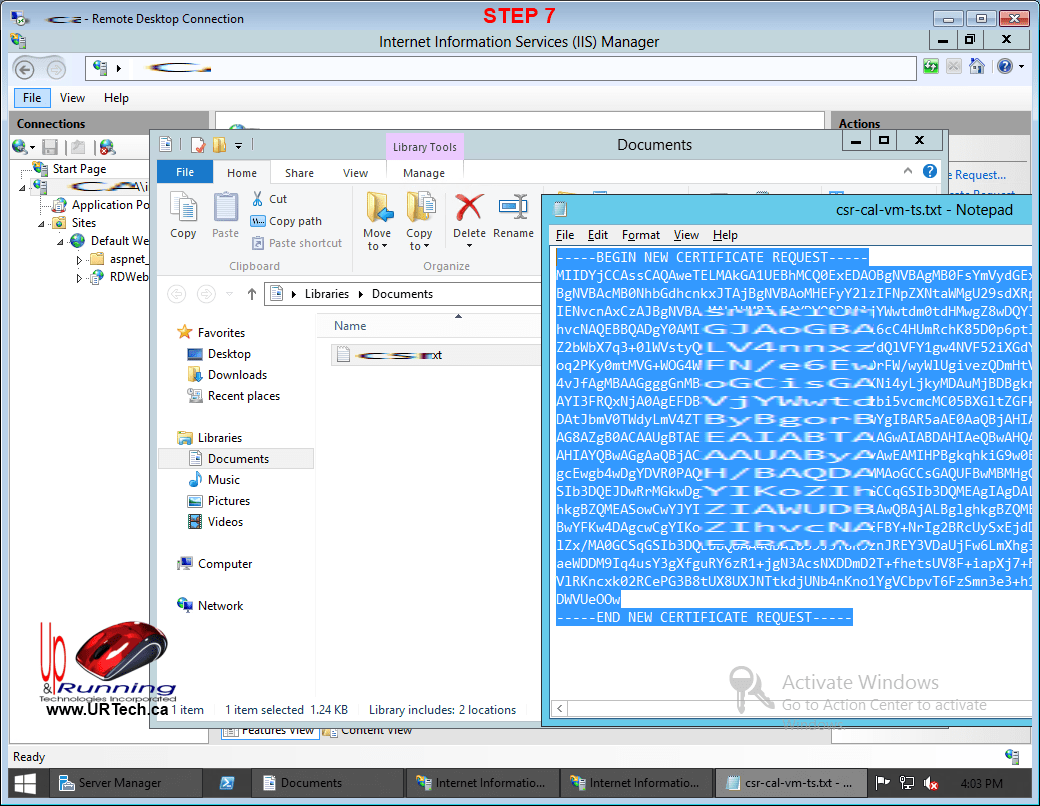Click the Rename icon in Organize group
This screenshot has height=806, width=1040.
click(x=513, y=215)
